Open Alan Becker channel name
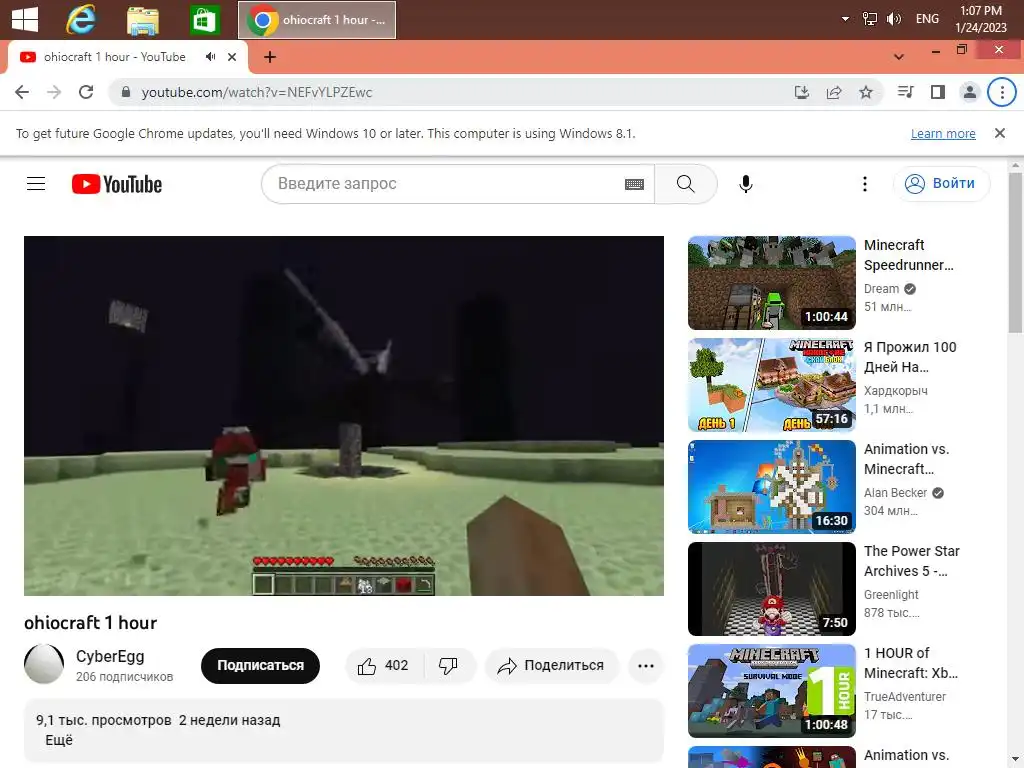Viewport: 1024px width, 768px height. click(895, 492)
